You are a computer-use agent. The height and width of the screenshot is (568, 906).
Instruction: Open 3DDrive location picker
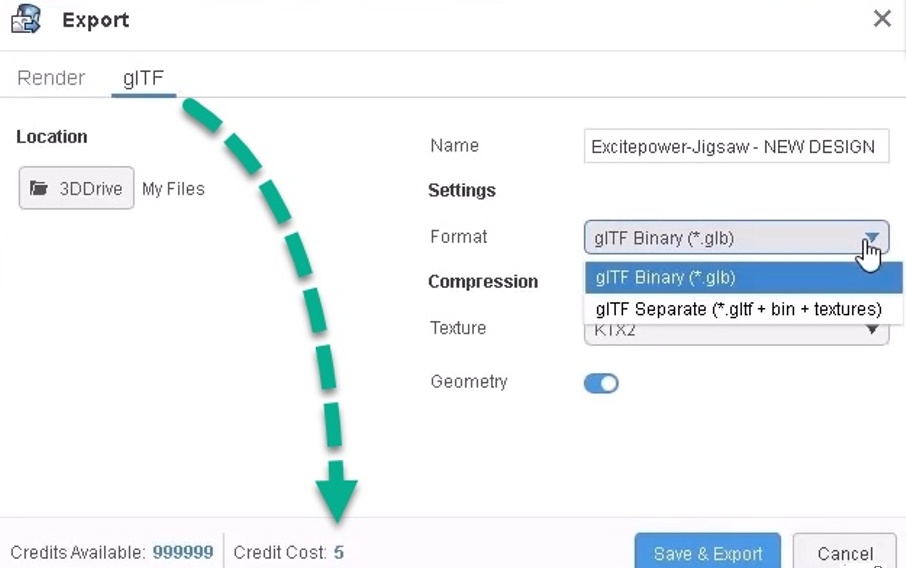(76, 188)
